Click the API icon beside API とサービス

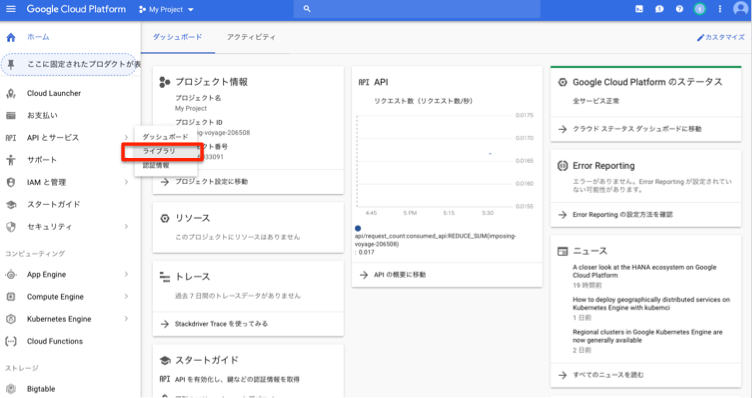(x=11, y=138)
